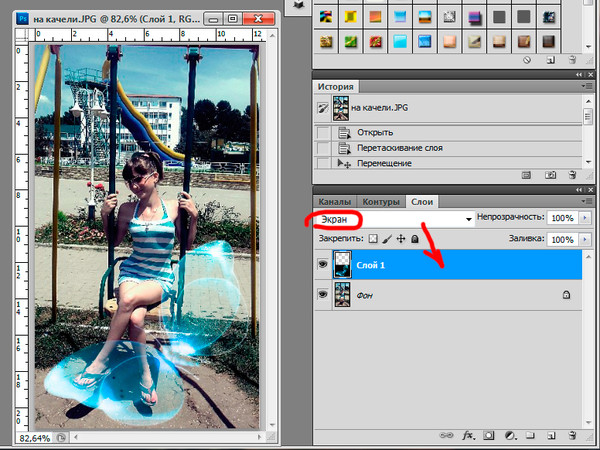600x450 pixels.
Task: Create a new layer in Layers panel
Action: [551, 435]
